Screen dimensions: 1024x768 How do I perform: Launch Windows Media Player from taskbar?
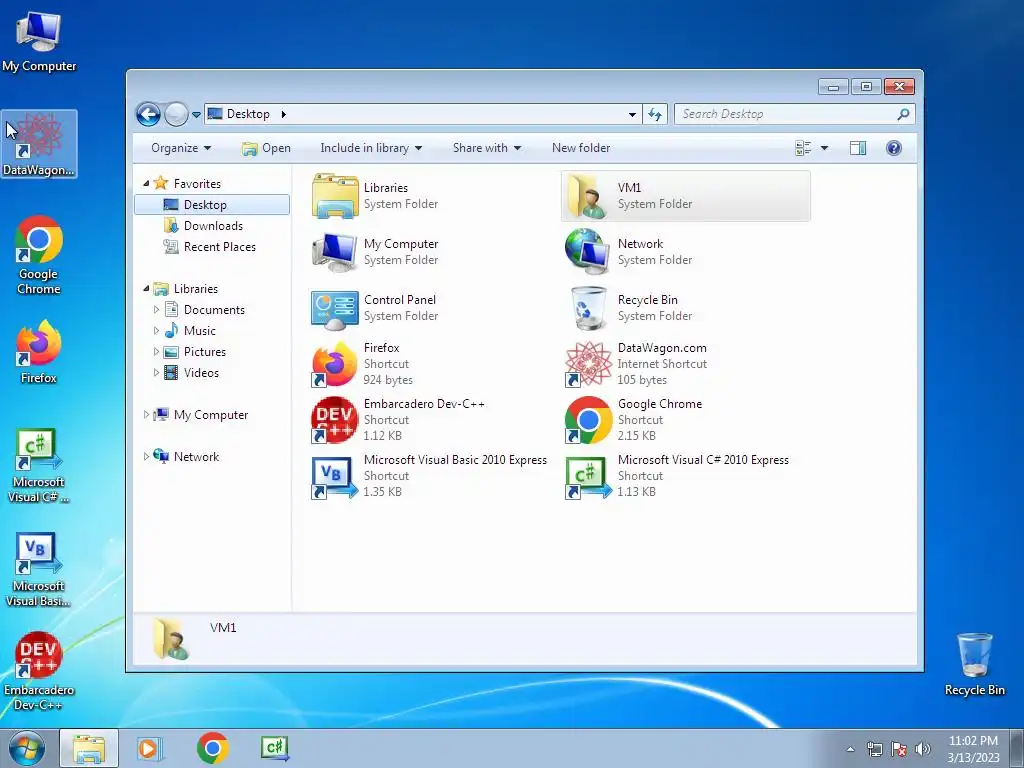[x=150, y=748]
